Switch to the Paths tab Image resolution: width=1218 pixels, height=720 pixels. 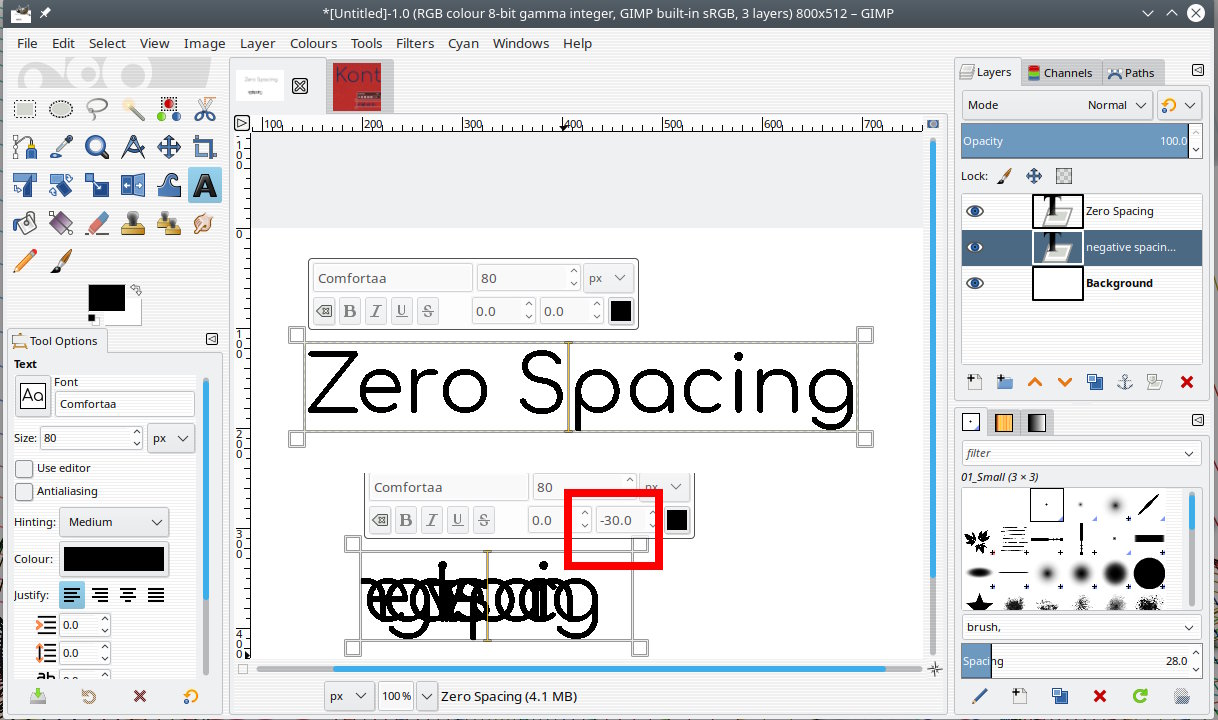click(x=1131, y=72)
